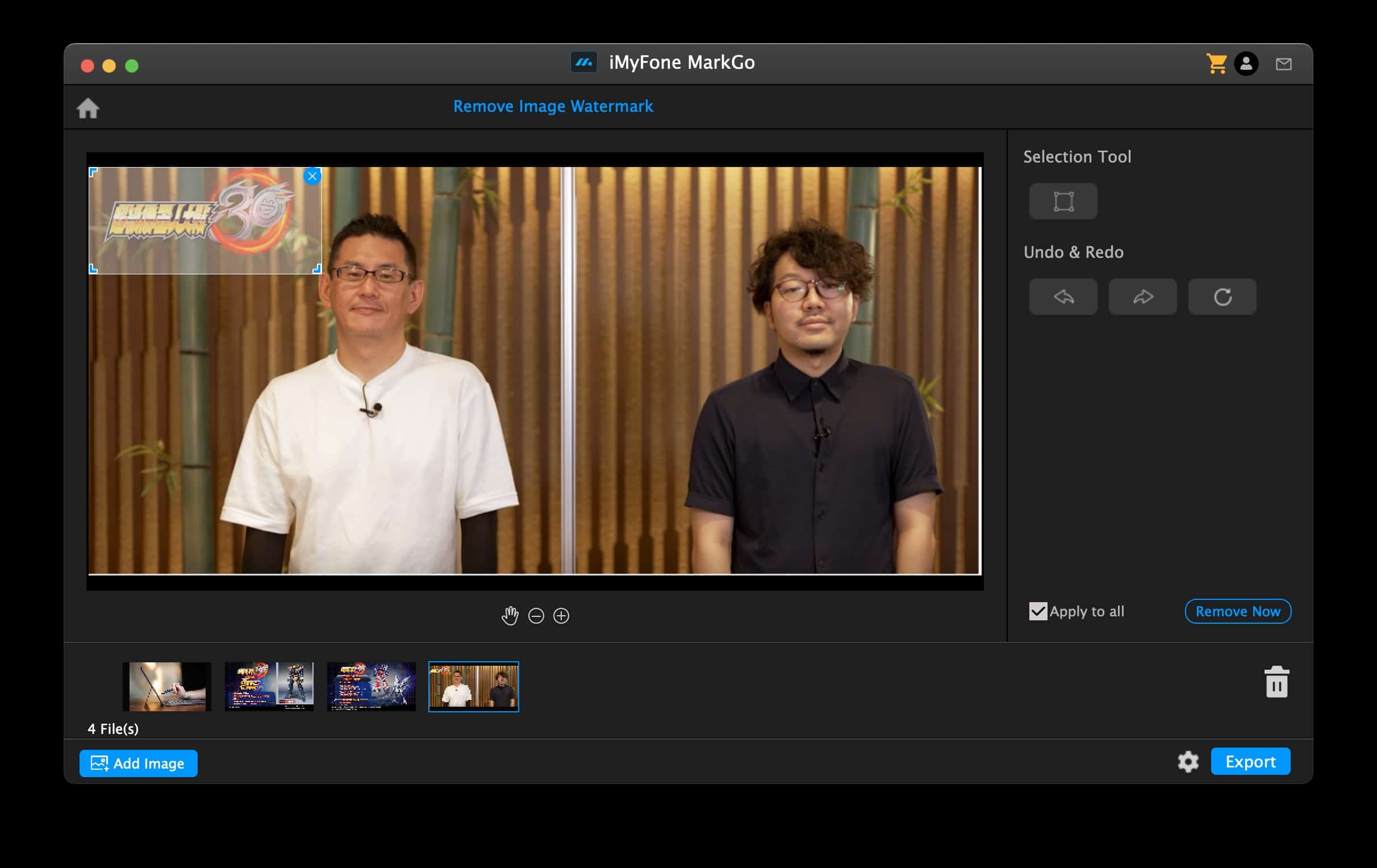Click the Export button

[x=1250, y=762]
